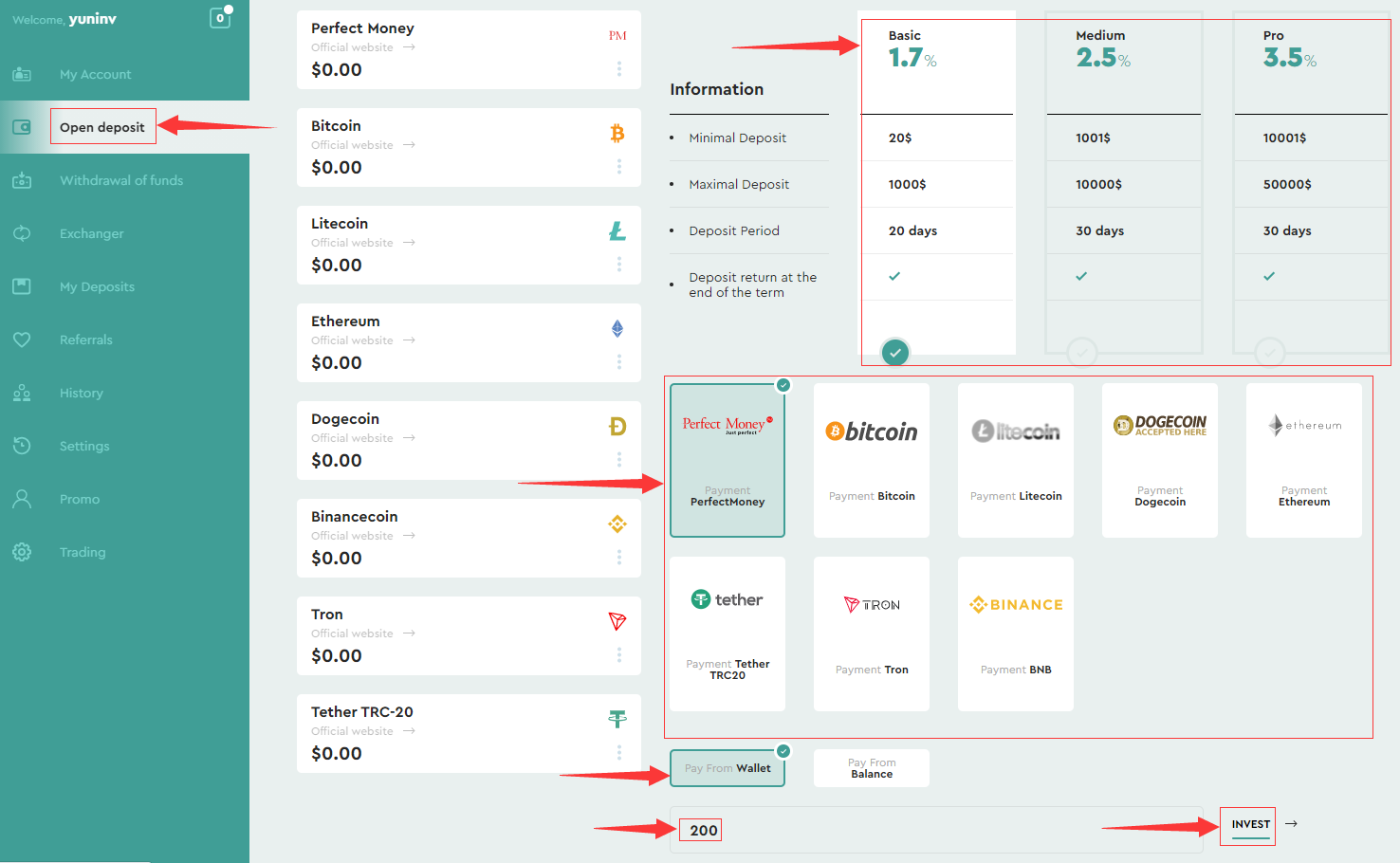The width and height of the screenshot is (1400, 863).
Task: Open Bitcoin Official website link
Action: click(363, 145)
